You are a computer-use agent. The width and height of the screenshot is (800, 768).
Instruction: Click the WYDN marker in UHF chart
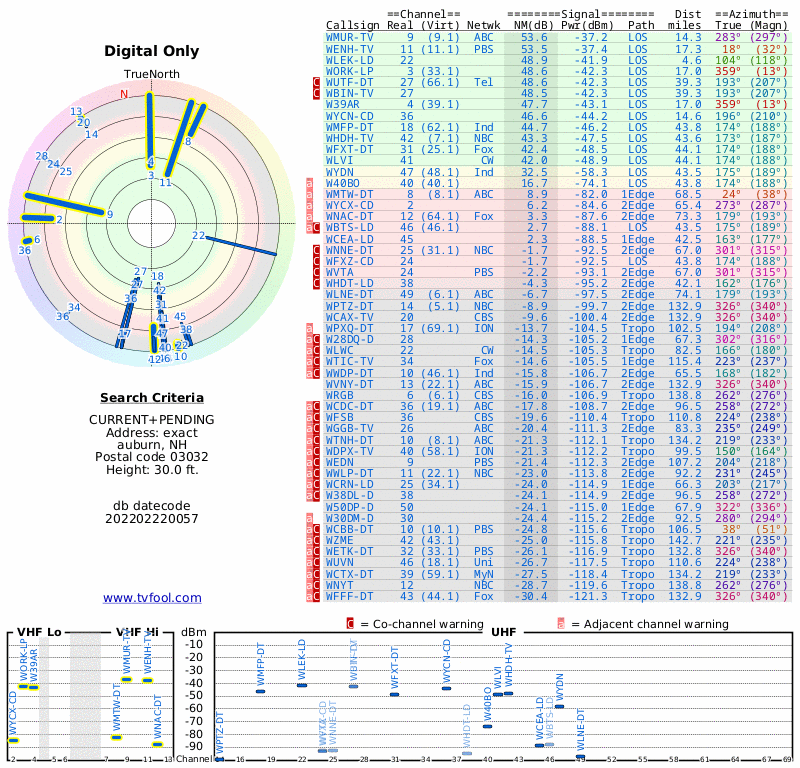click(x=560, y=707)
